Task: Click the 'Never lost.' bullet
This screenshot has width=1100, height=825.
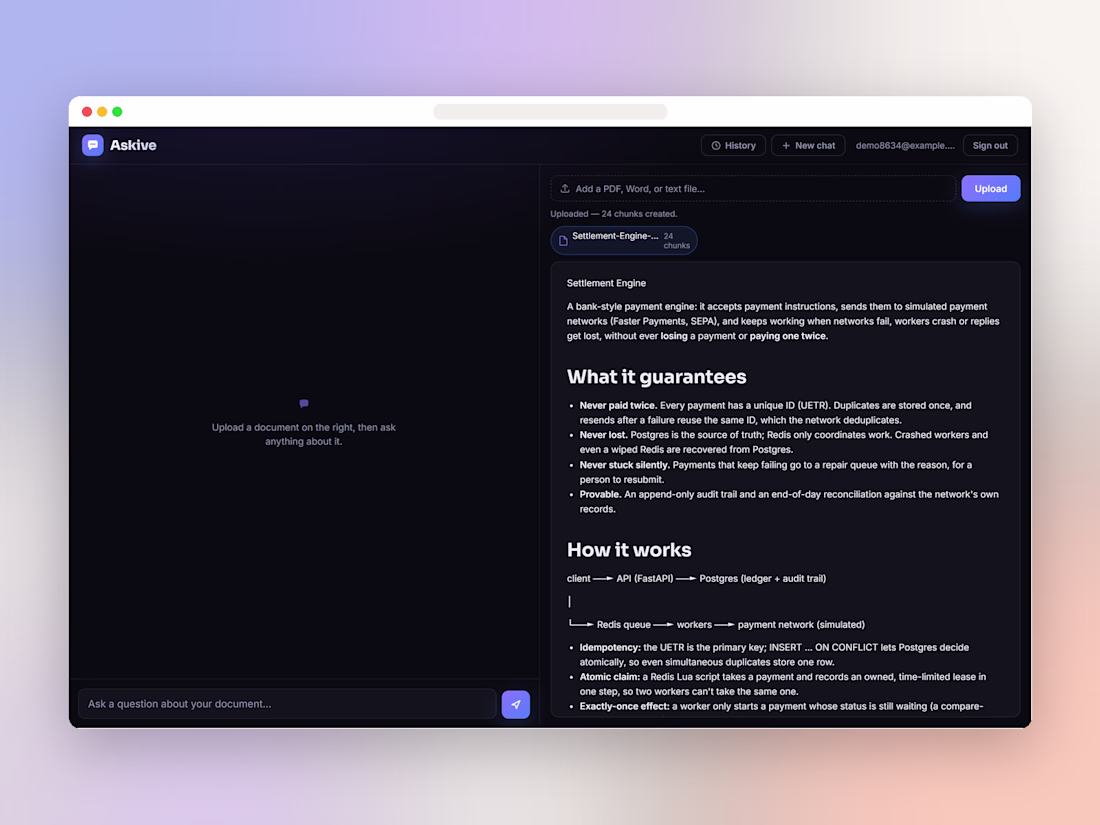Action: [783, 442]
